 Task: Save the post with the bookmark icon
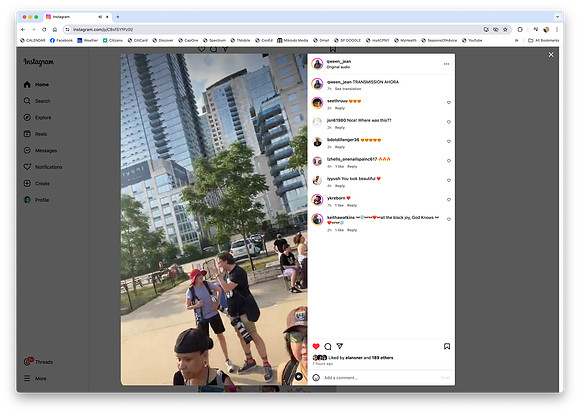(x=447, y=346)
